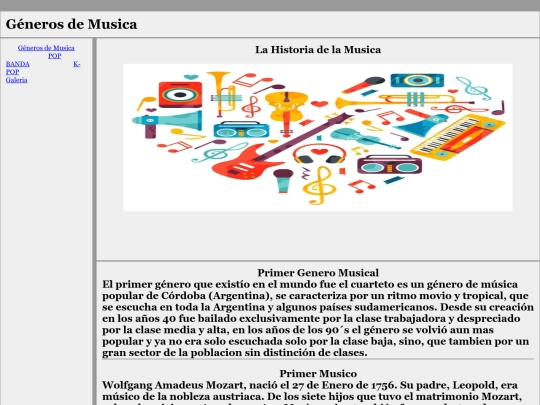540x405 pixels.
Task: Open the POP link in the sidebar
Action: 54,56
